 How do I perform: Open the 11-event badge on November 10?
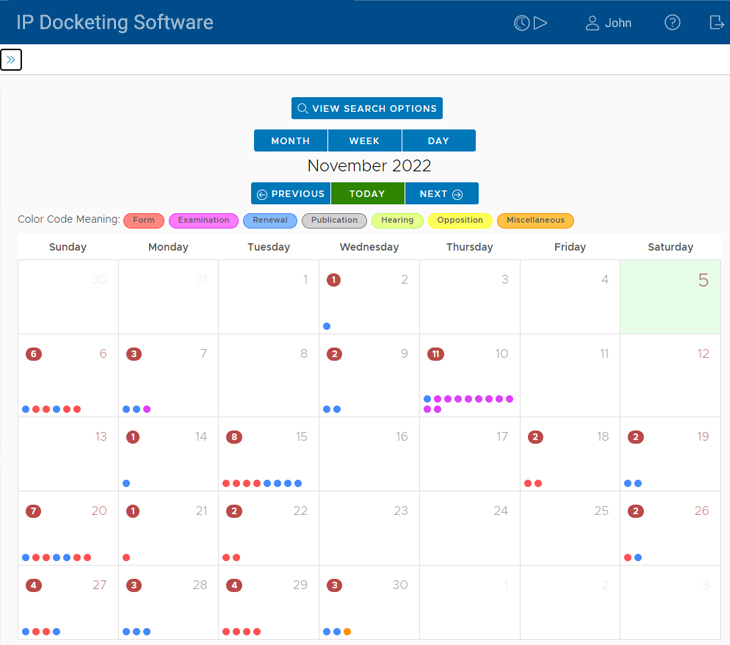click(x=435, y=354)
